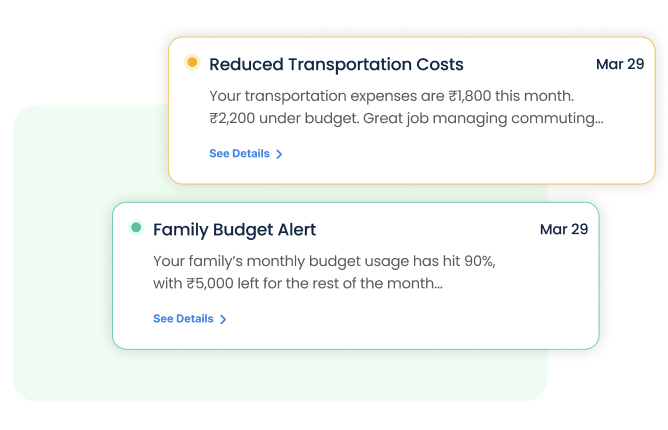Click the green status dot on Family Budget Alert
The width and height of the screenshot is (668, 430).
pyautogui.click(x=136, y=228)
